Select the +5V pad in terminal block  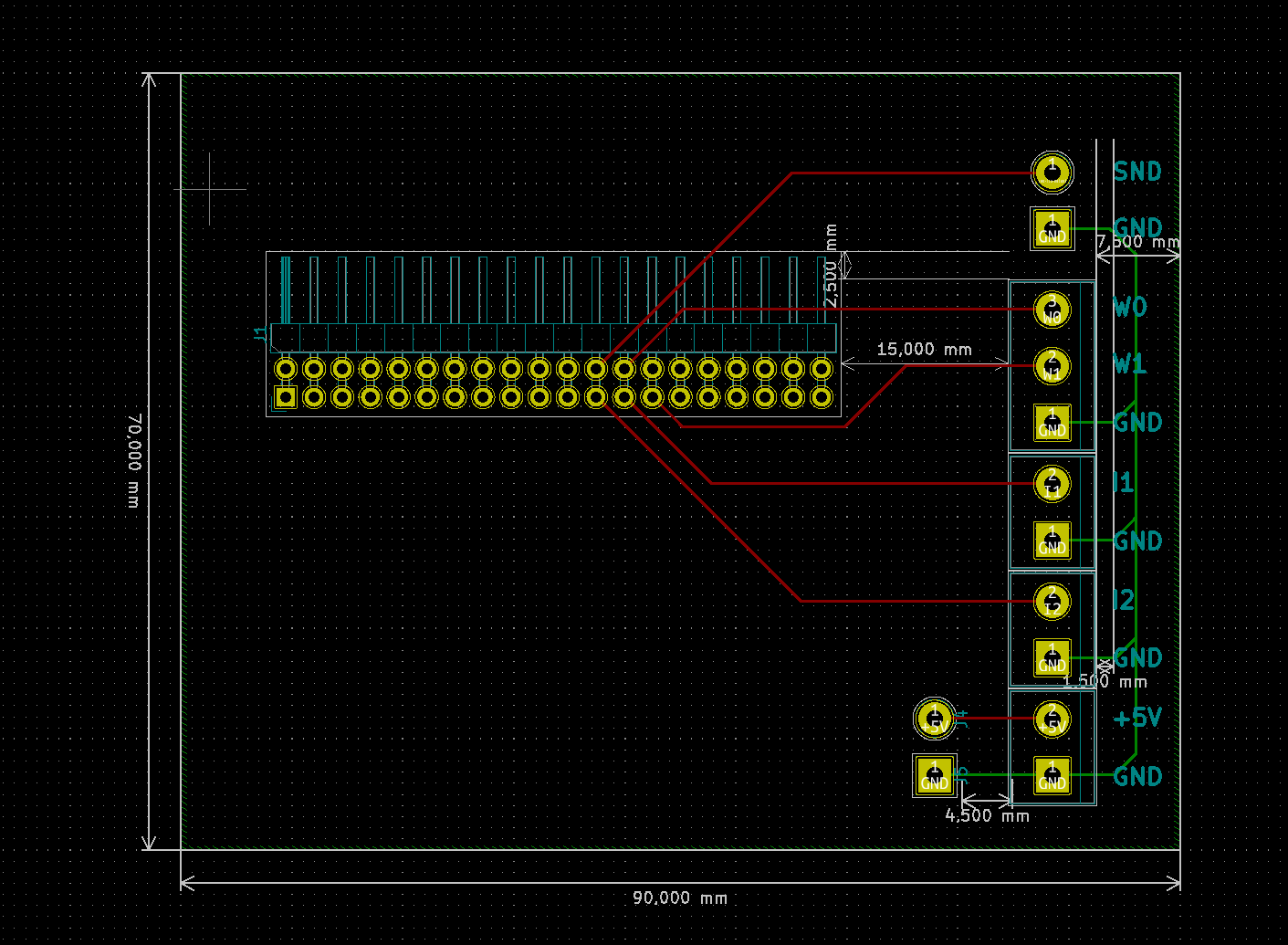(x=1052, y=719)
